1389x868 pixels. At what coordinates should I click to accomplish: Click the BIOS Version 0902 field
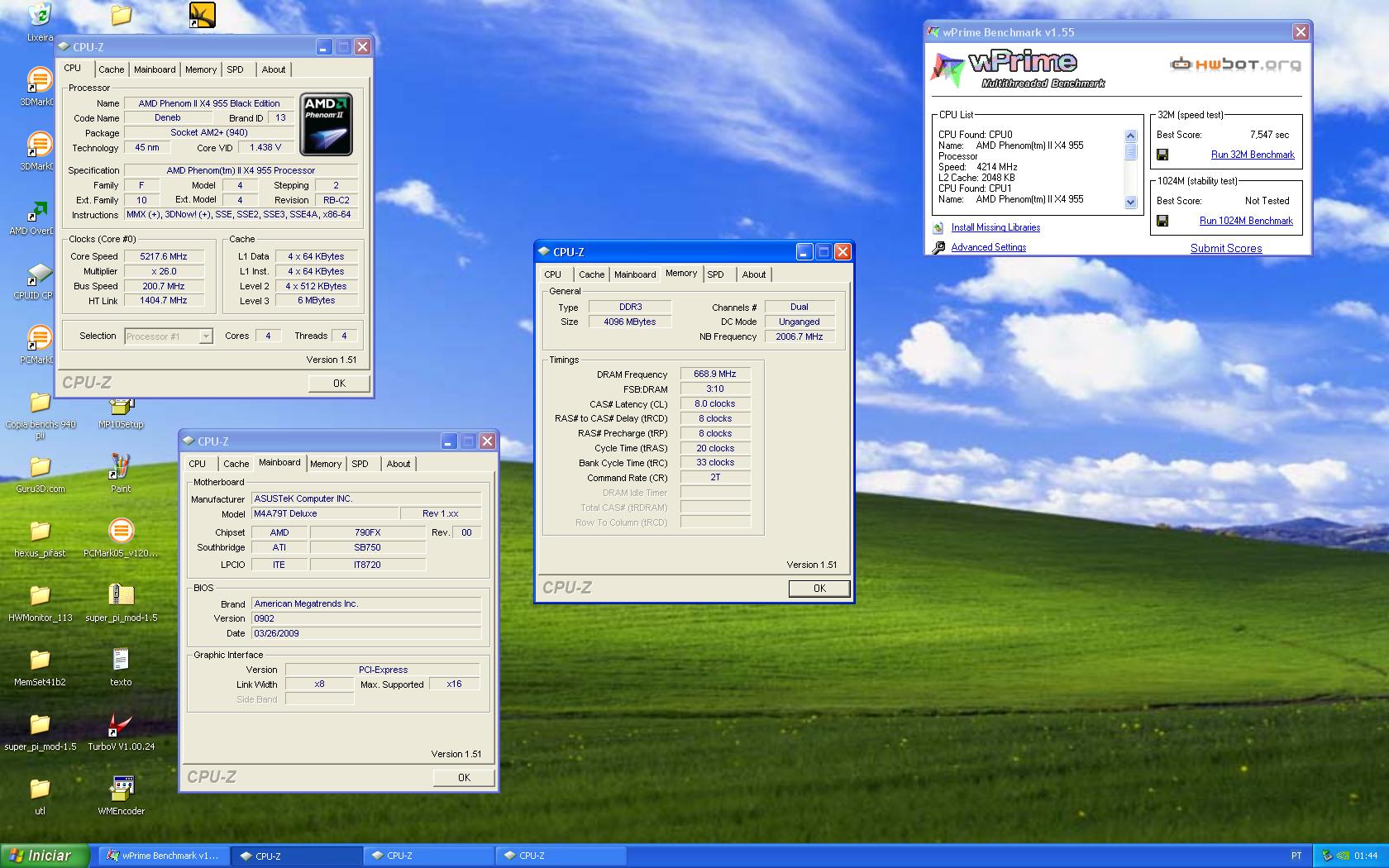(x=366, y=618)
